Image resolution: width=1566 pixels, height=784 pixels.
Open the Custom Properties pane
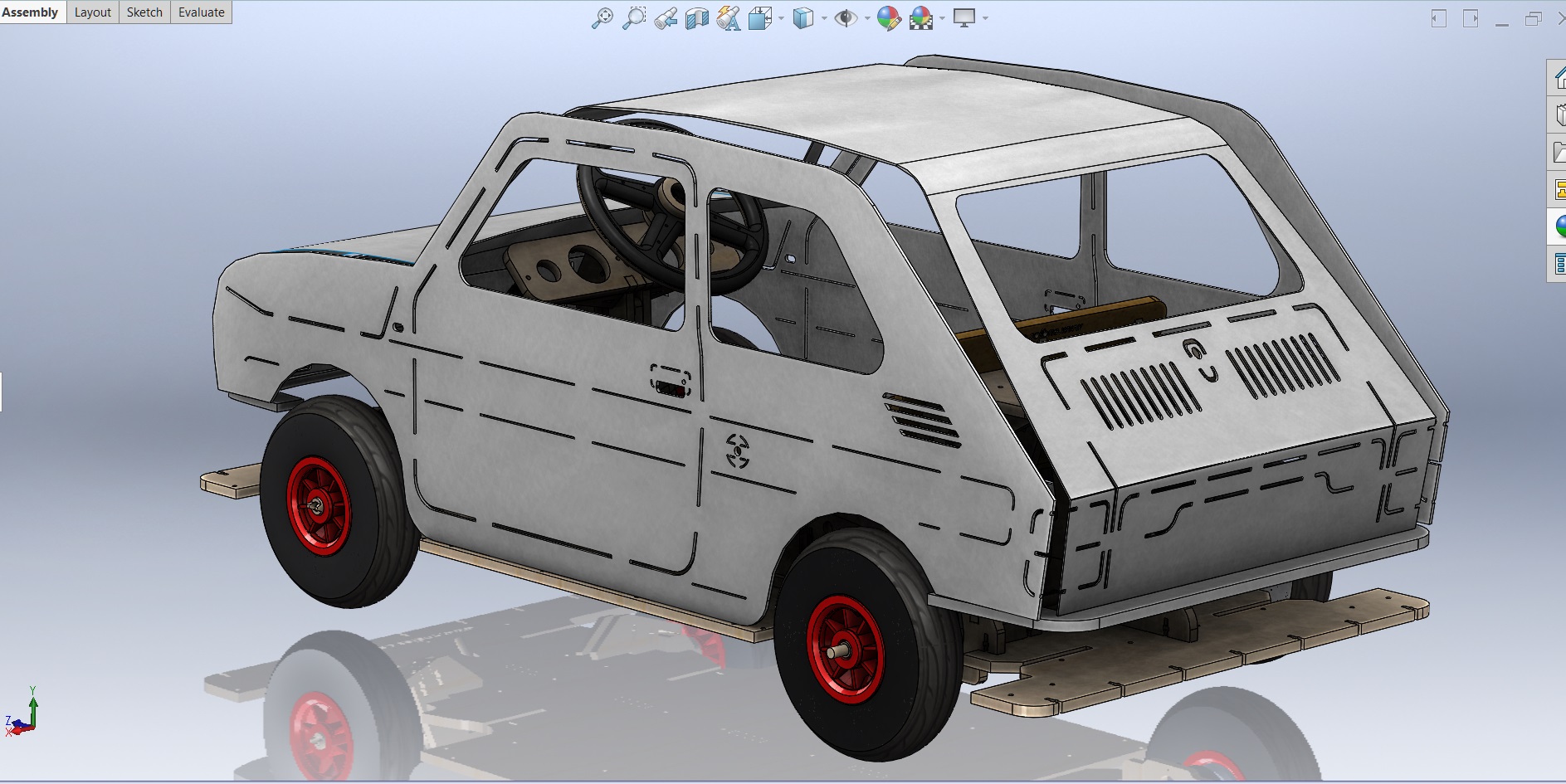coord(1558,265)
